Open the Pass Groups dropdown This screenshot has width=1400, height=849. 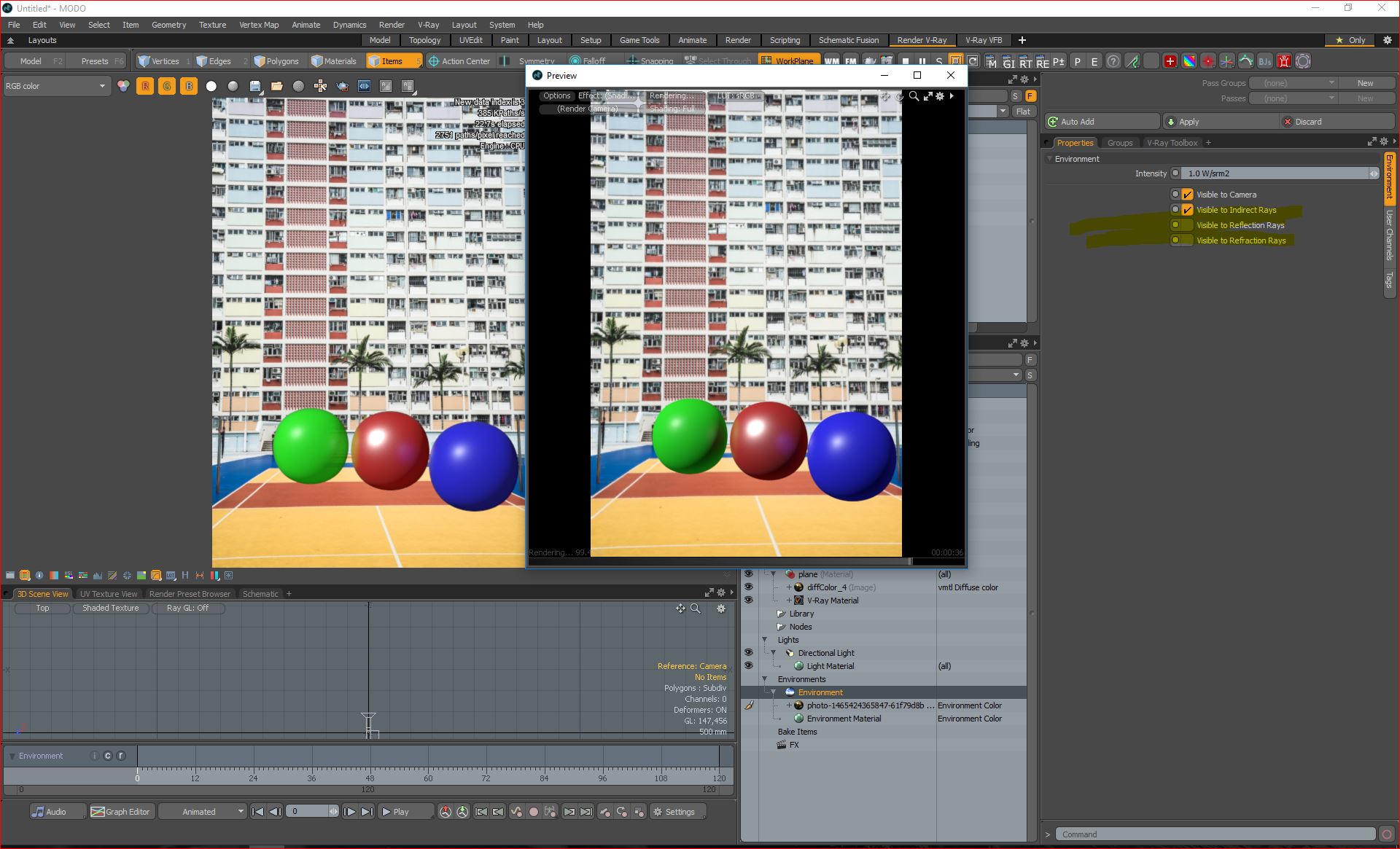pos(1293,83)
